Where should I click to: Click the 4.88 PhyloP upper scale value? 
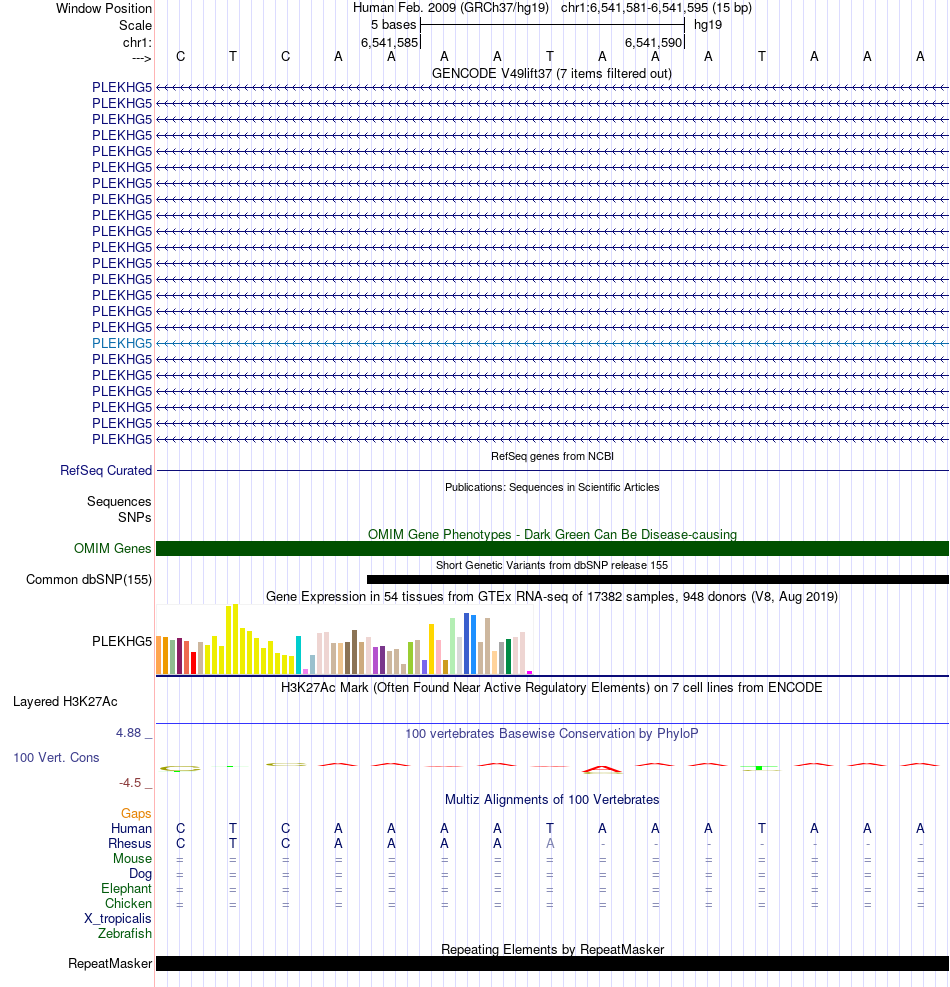128,733
